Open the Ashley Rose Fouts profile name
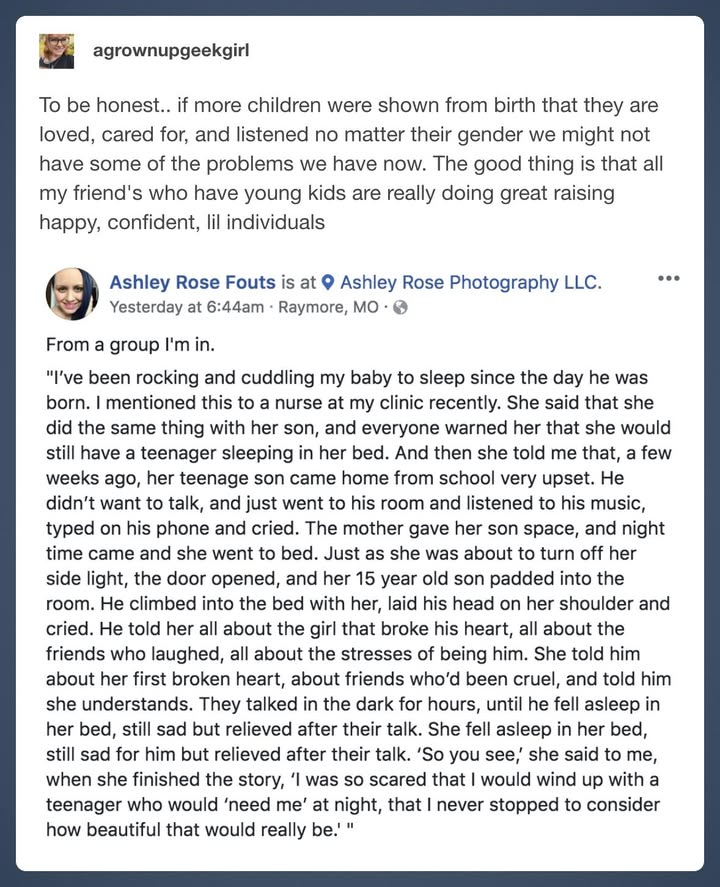The image size is (720, 887). (192, 282)
